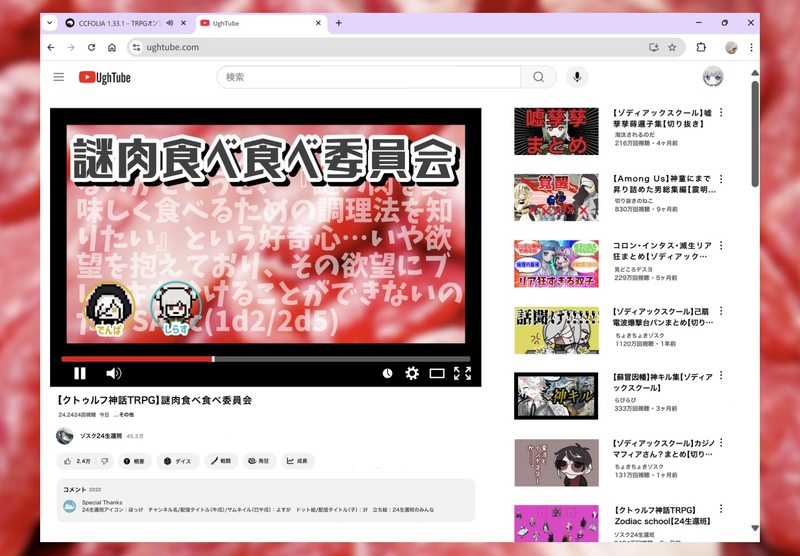
Task: Click the 切り抜きのねこ channel name
Action: [633, 201]
